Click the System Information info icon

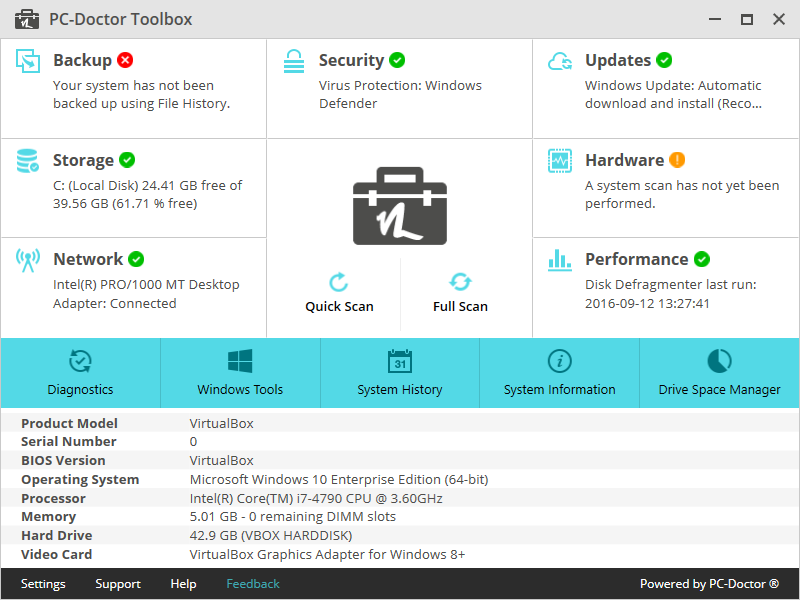[x=560, y=361]
